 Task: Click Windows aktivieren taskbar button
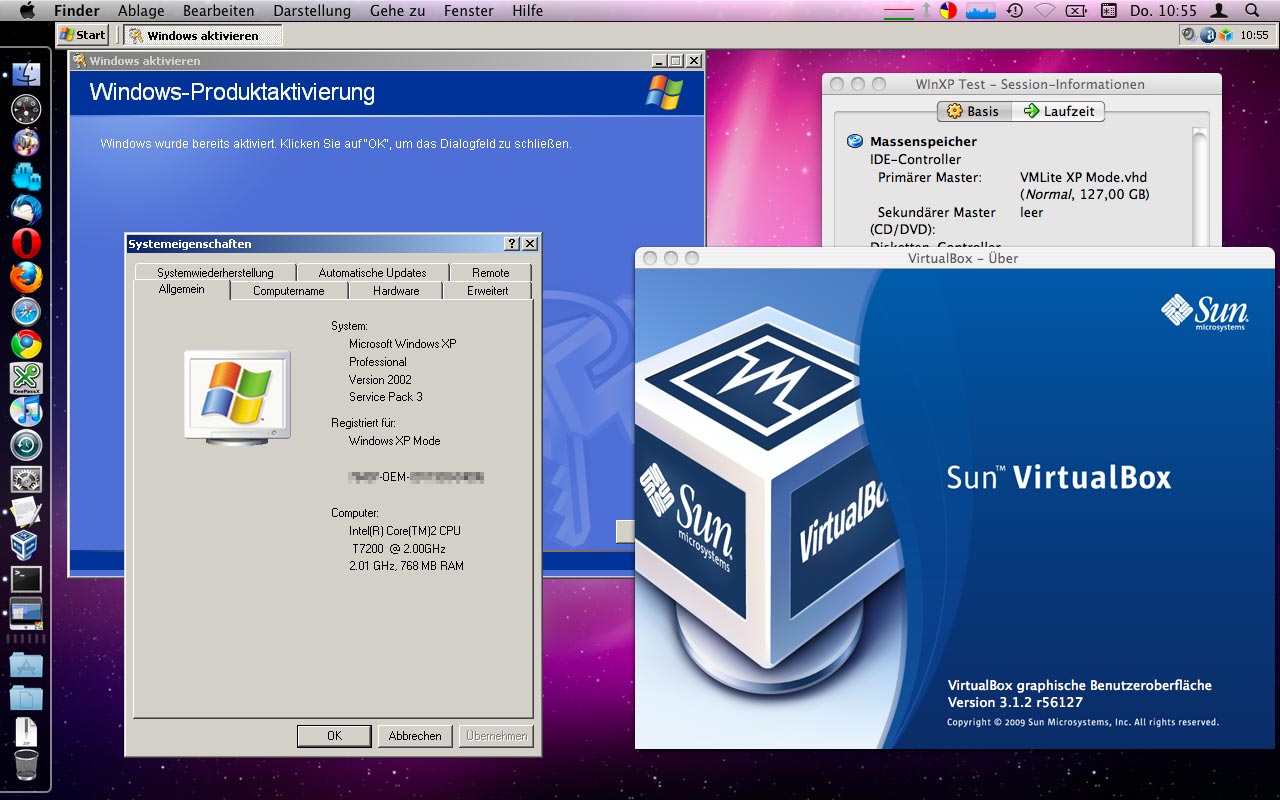(203, 35)
